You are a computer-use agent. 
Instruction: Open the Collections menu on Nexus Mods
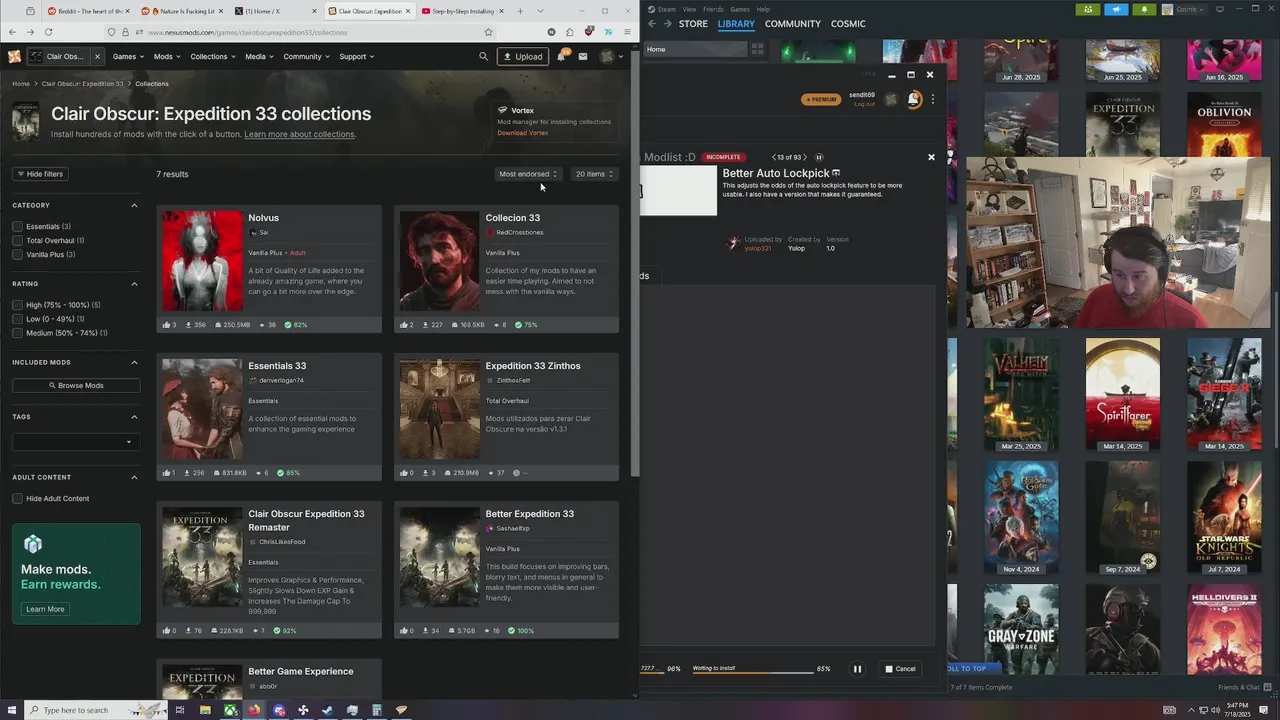213,56
